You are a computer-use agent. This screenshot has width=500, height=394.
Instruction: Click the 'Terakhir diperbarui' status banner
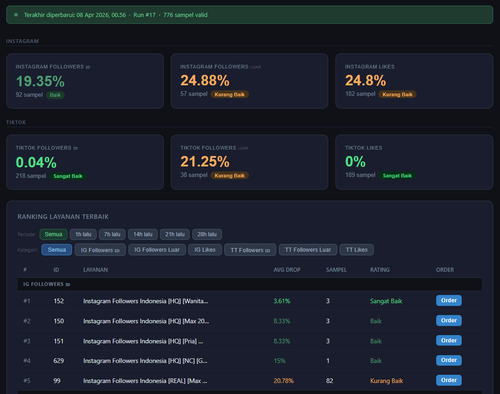coord(250,15)
